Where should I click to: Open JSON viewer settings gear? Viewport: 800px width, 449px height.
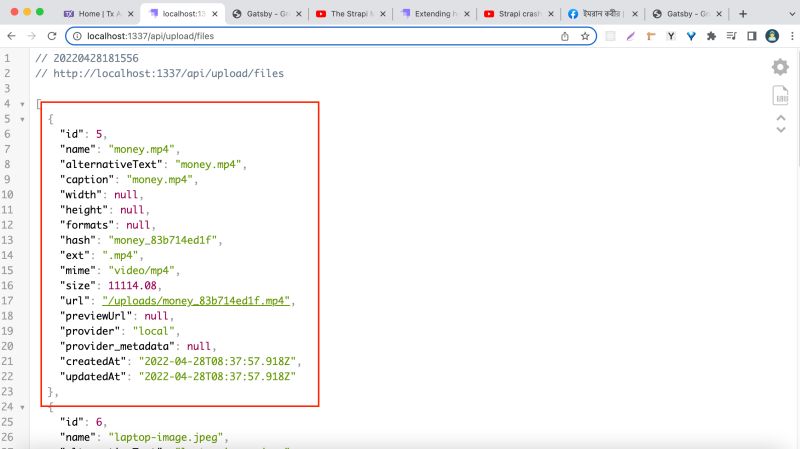(x=780, y=67)
